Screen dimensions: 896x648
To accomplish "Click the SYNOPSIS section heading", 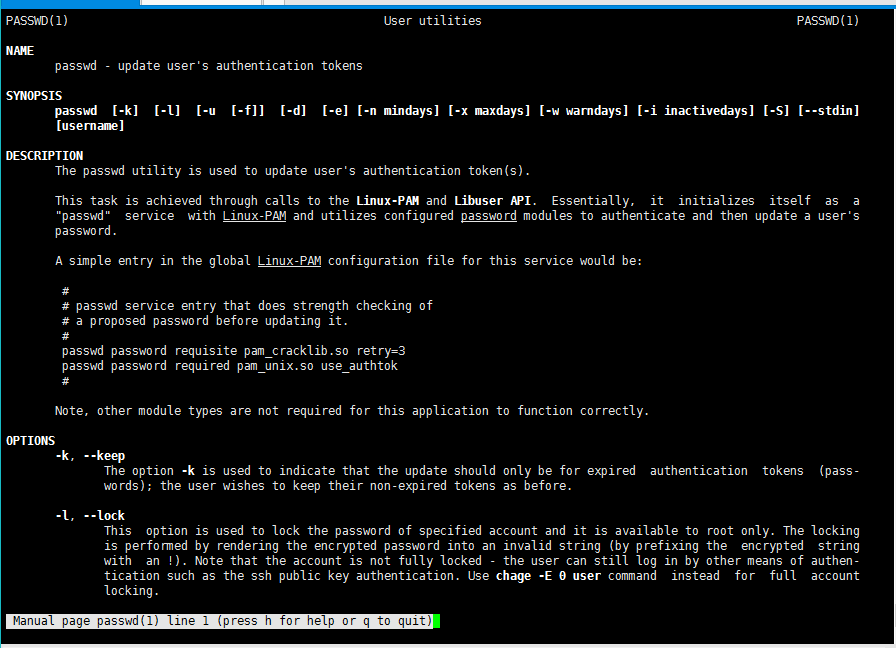I will pyautogui.click(x=34, y=96).
